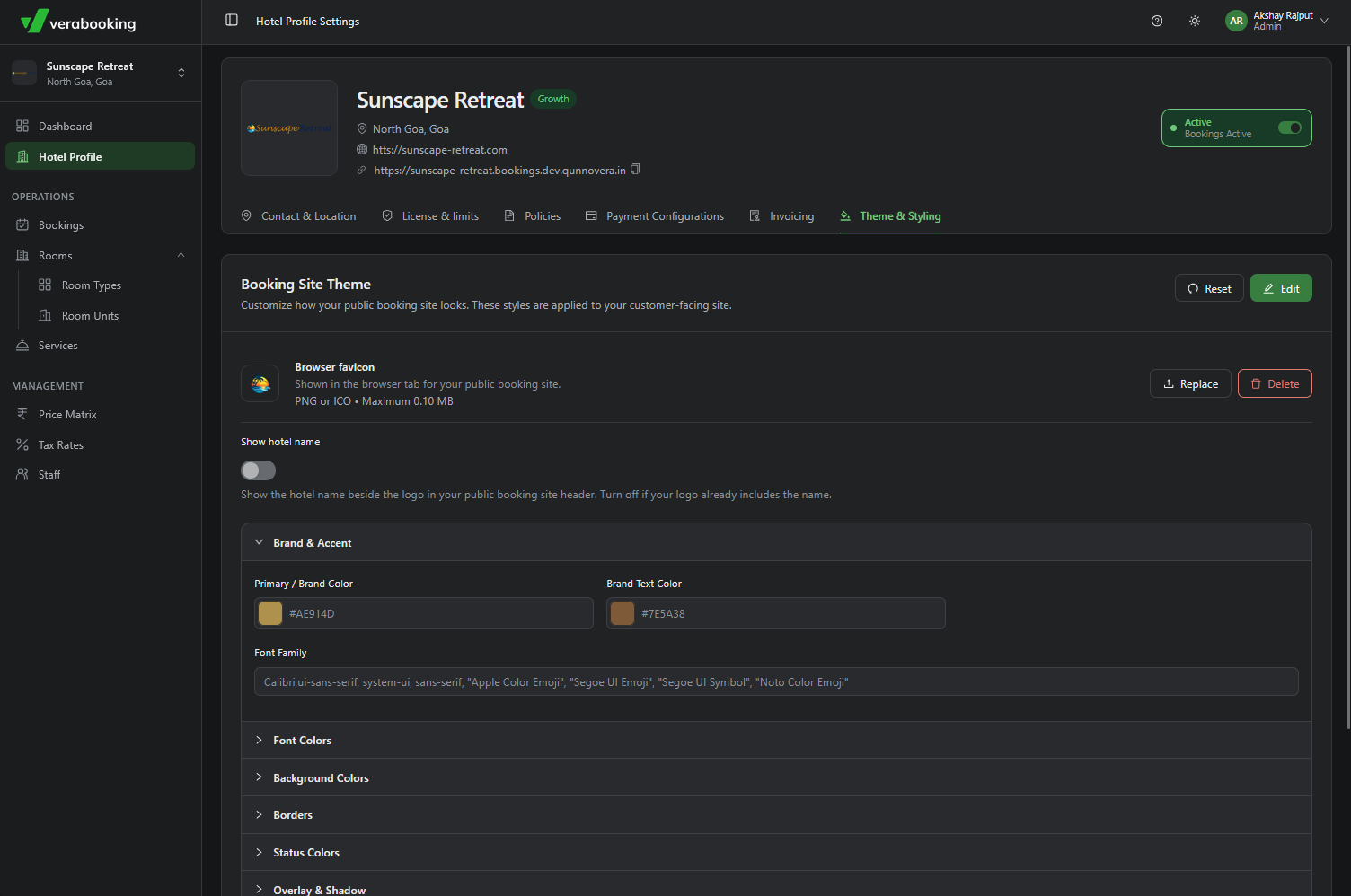1351x896 pixels.
Task: Click the Browser favicon preview image
Action: point(260,383)
